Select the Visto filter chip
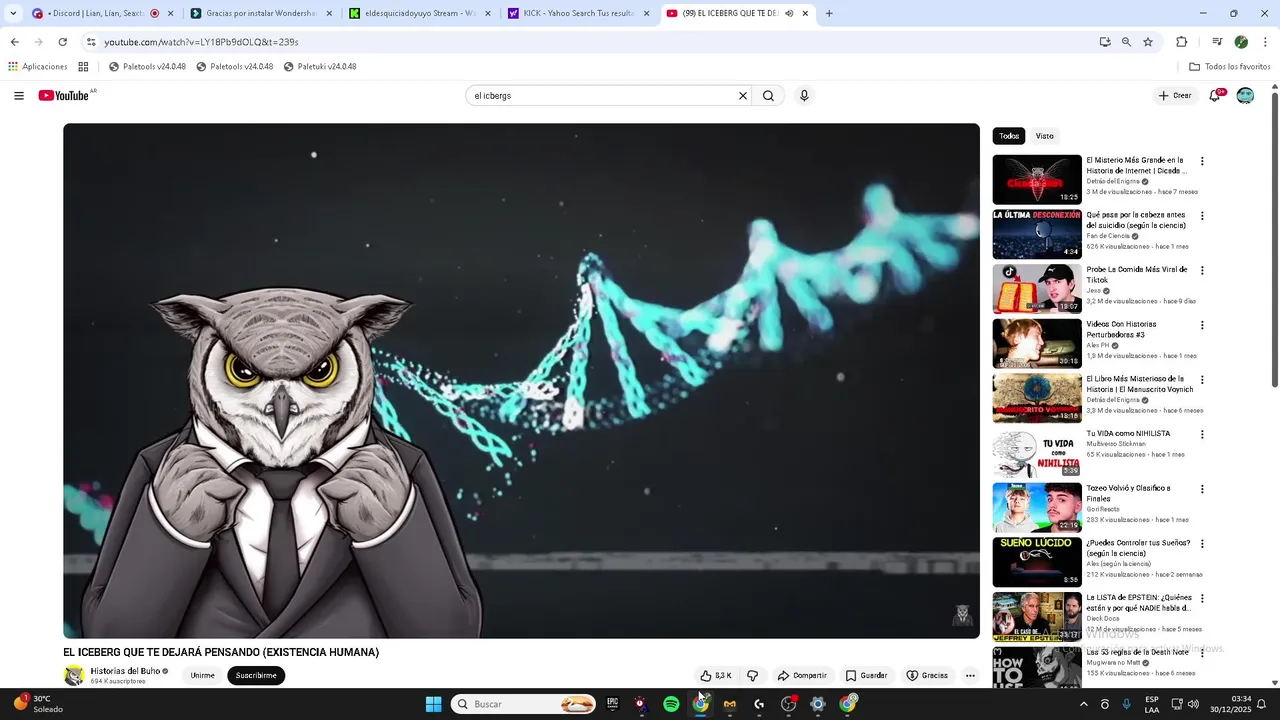Image resolution: width=1280 pixels, height=720 pixels. (x=1044, y=136)
